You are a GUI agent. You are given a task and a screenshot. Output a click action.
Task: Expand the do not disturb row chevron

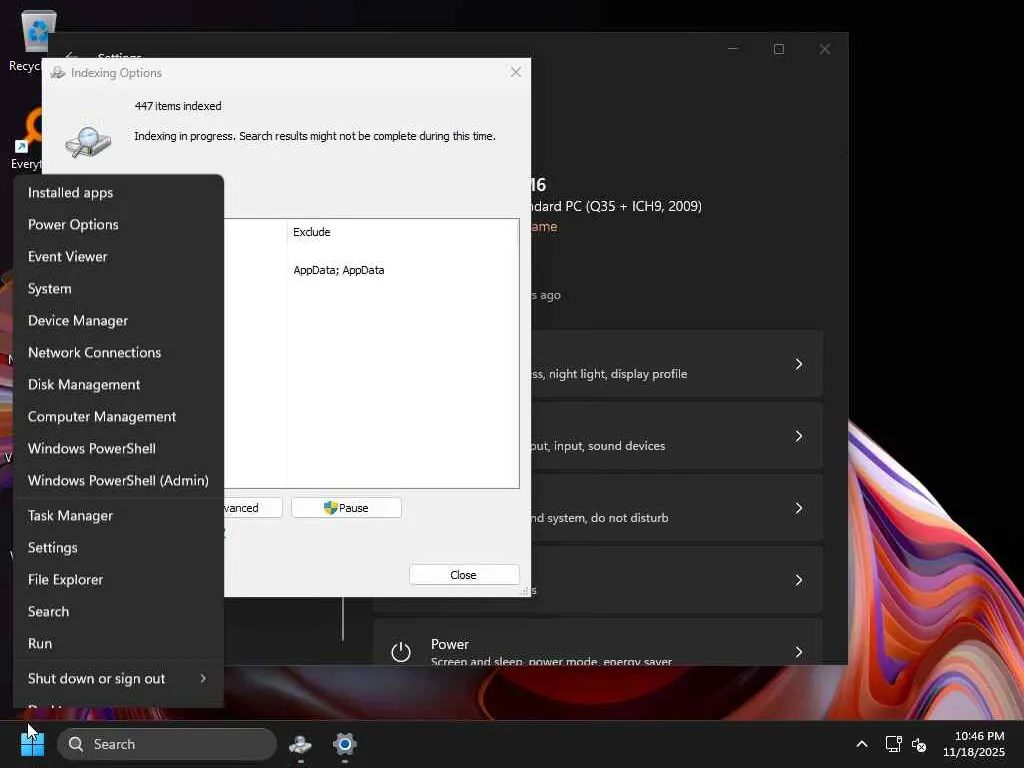pyautogui.click(x=799, y=507)
